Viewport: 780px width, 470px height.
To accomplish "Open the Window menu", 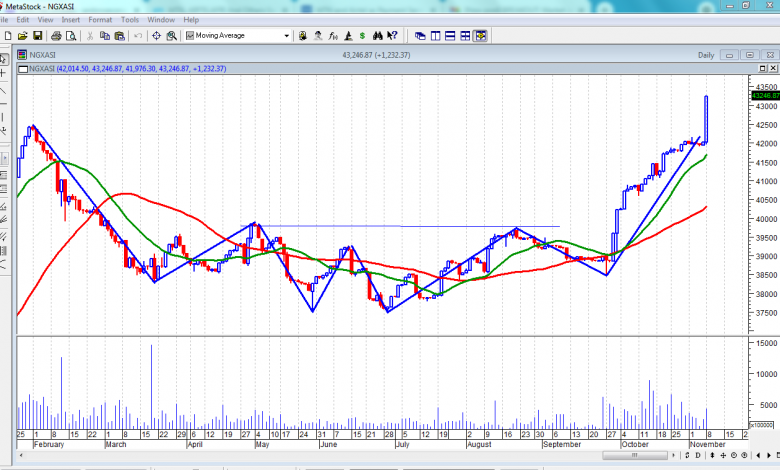I will pos(161,20).
